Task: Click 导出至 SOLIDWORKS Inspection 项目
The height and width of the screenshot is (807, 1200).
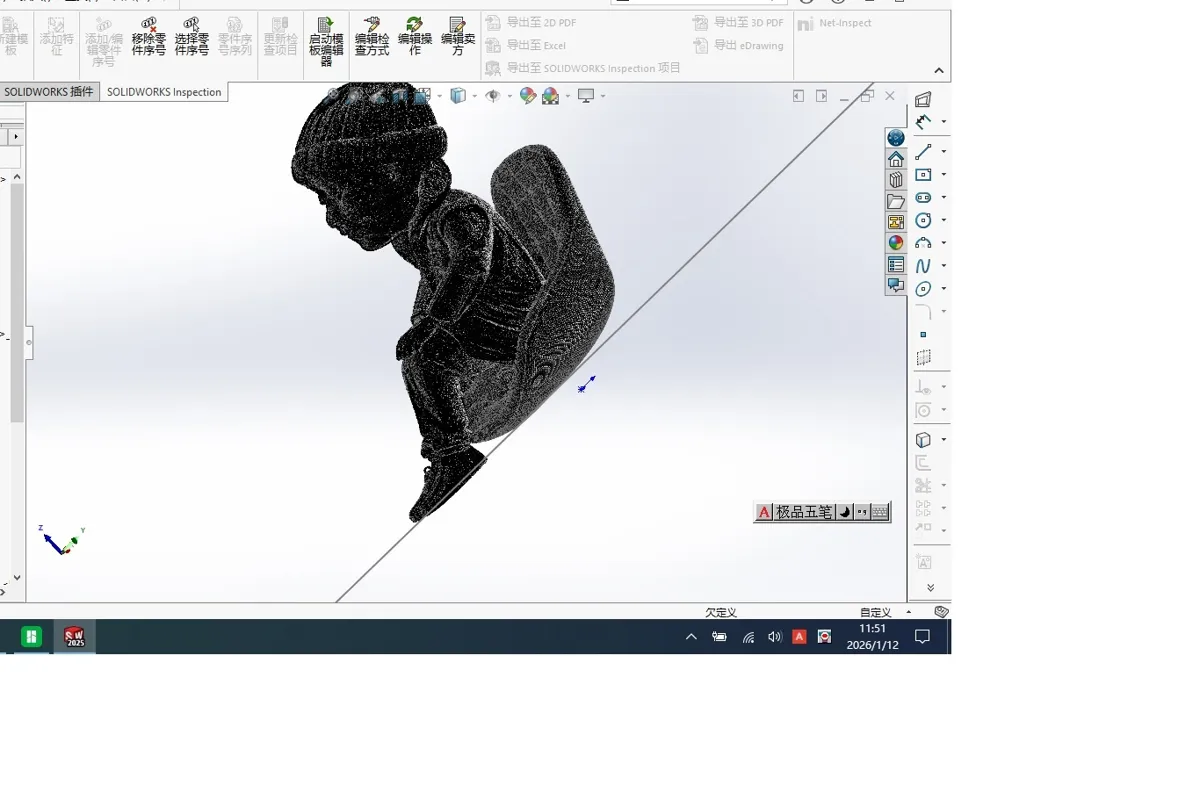Action: 583,68
